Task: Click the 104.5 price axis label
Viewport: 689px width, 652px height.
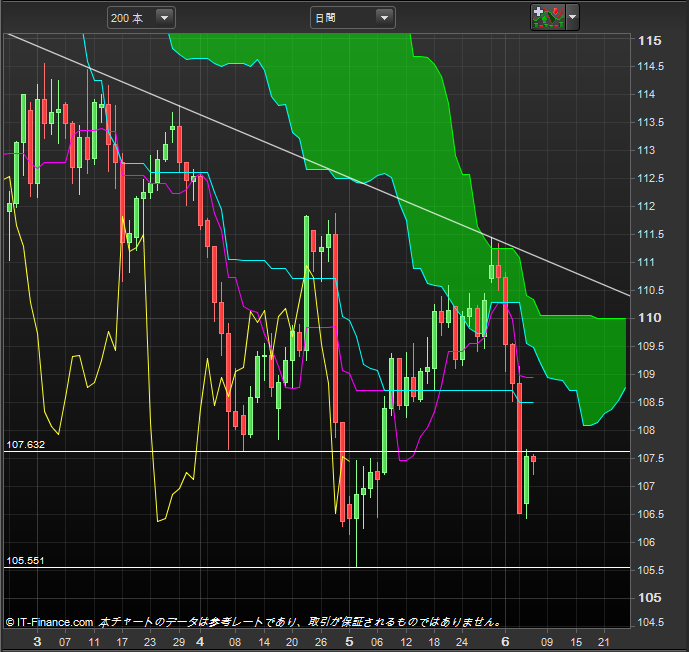Action: [650, 622]
